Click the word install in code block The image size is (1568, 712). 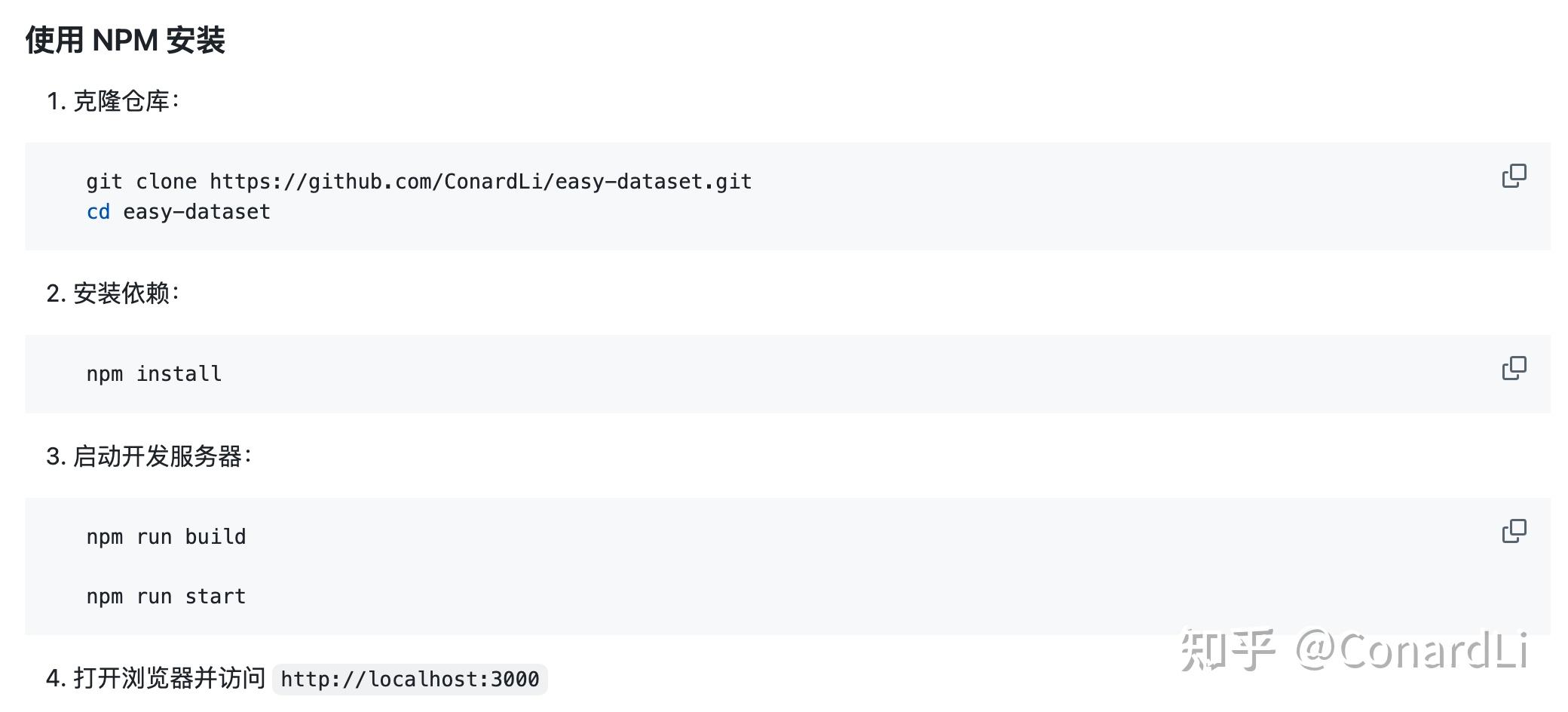pos(179,374)
